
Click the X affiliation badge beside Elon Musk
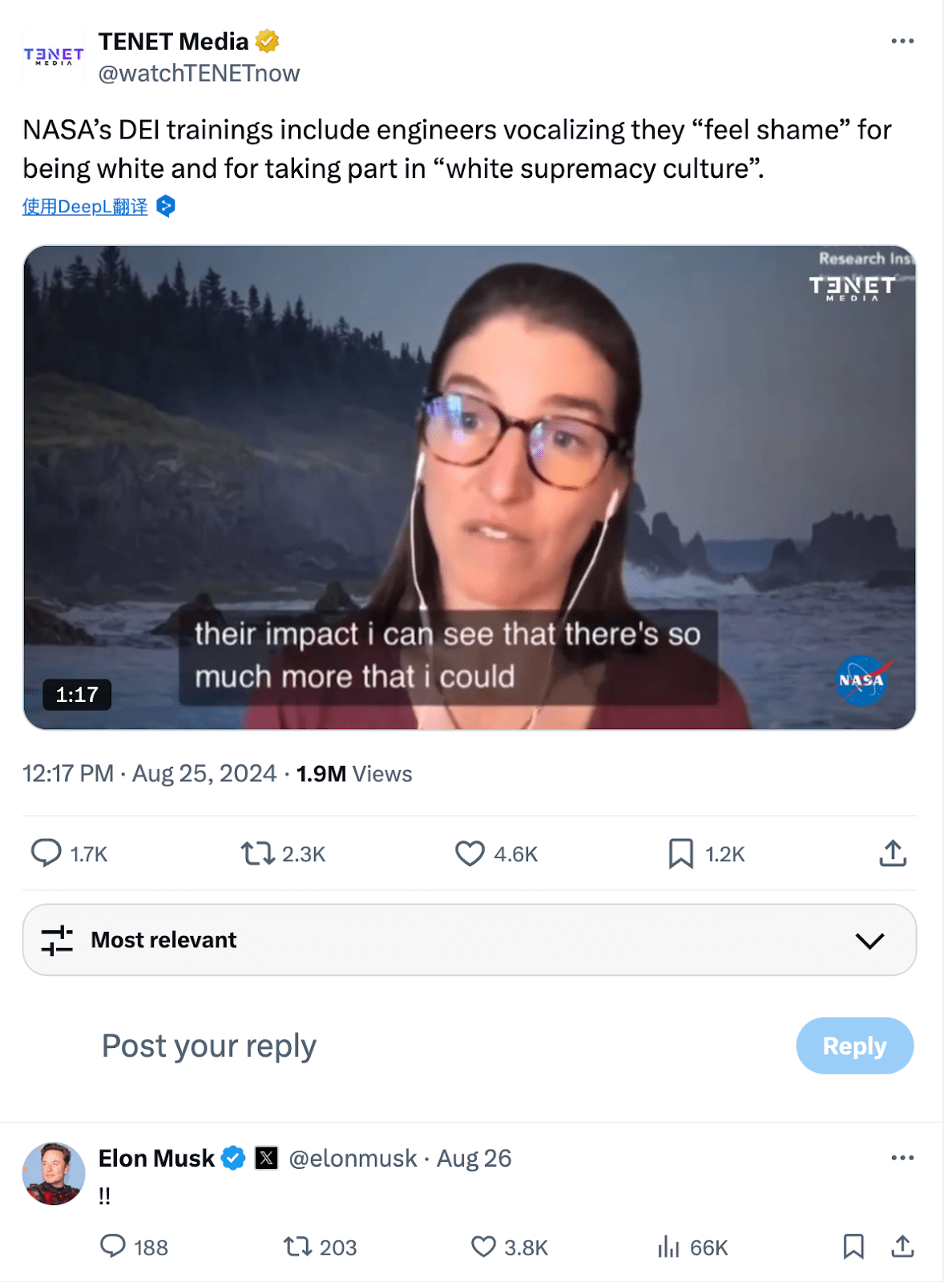(266, 1158)
